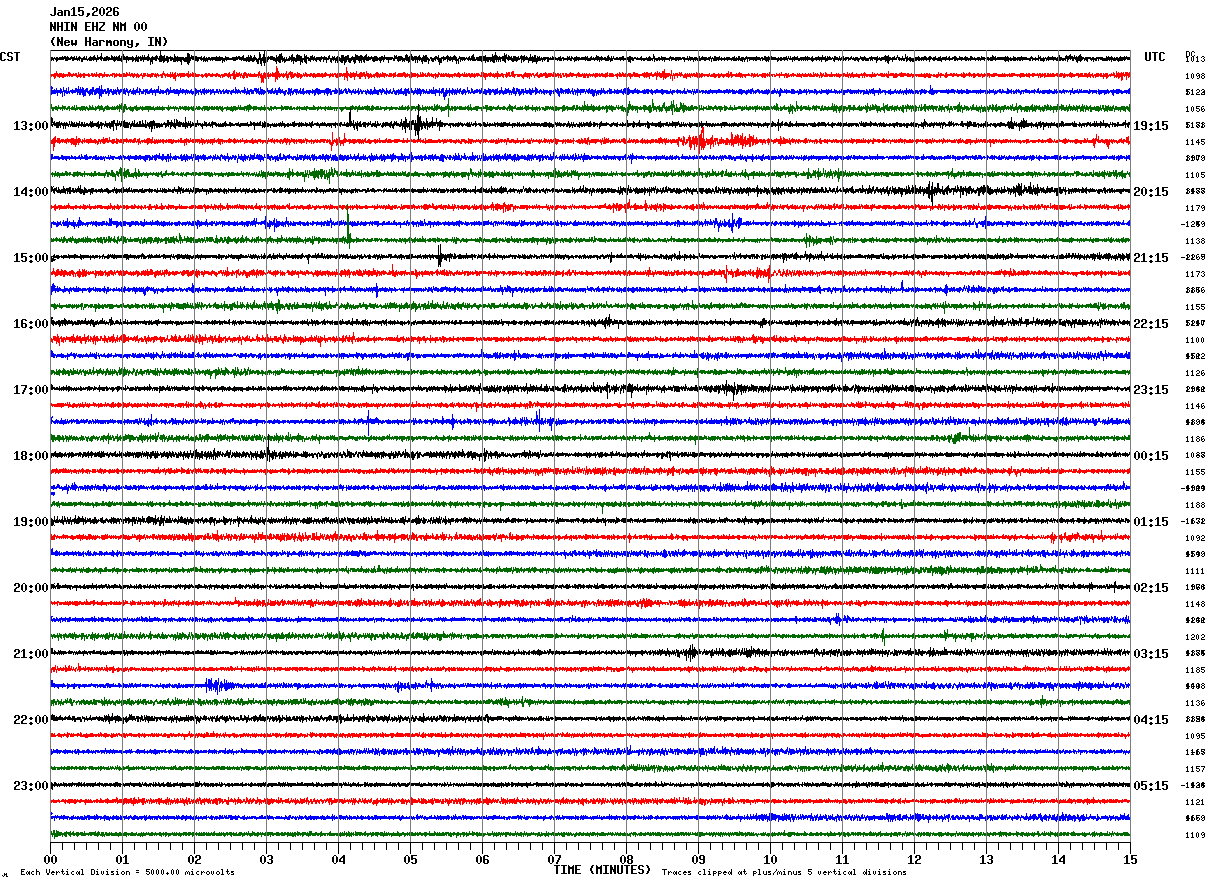1210x886 pixels.
Task: Click the Jan15,2026 date header
Action: [x=84, y=12]
